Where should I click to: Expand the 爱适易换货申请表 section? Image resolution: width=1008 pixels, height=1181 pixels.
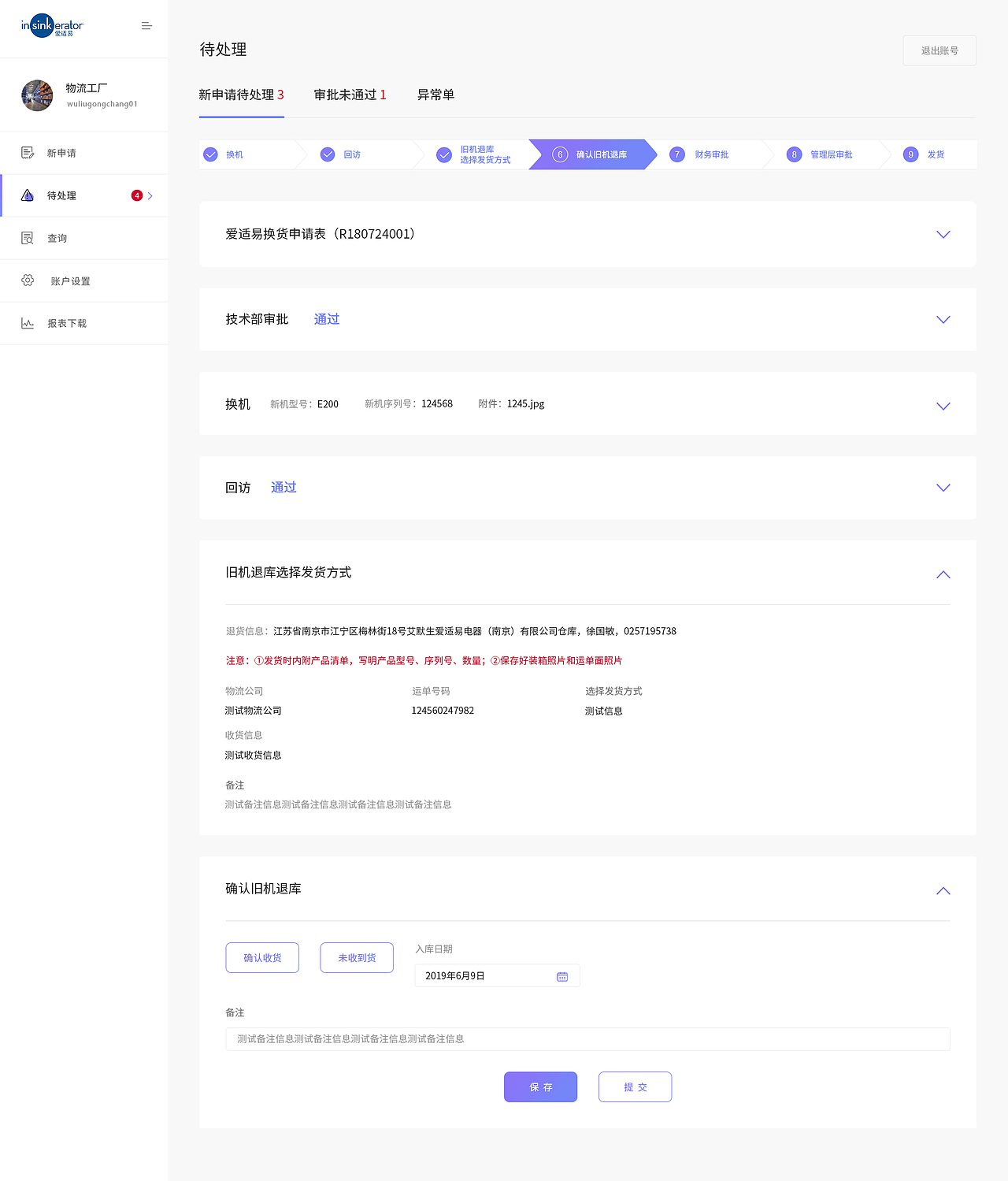click(x=943, y=235)
